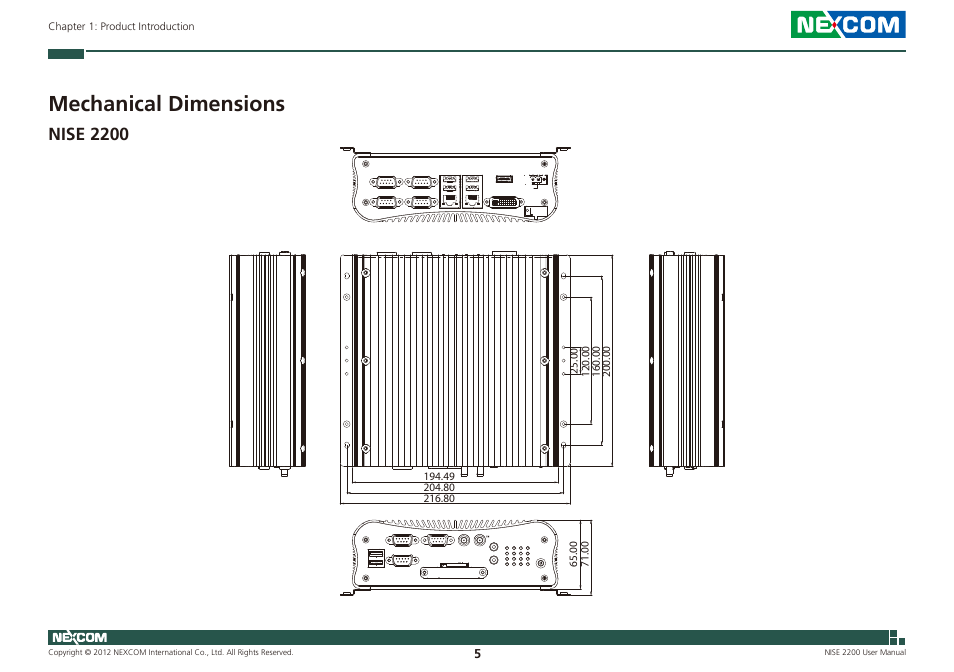Click the 65.00 height dimension
This screenshot has width=954, height=672.
[x=573, y=554]
